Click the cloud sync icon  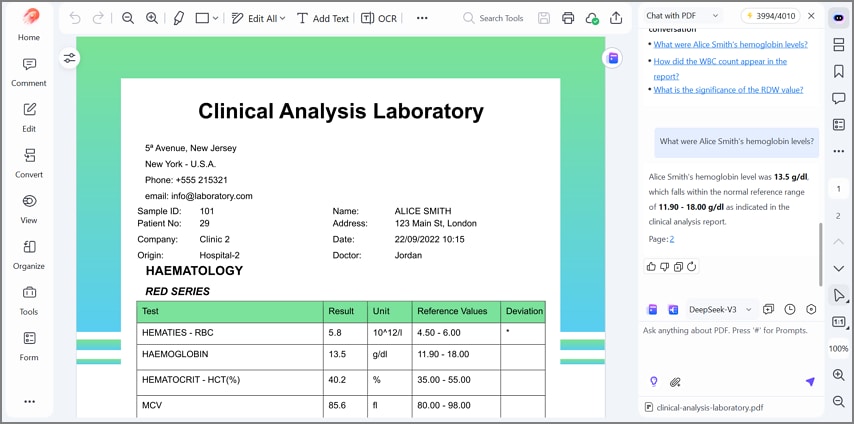click(x=592, y=18)
